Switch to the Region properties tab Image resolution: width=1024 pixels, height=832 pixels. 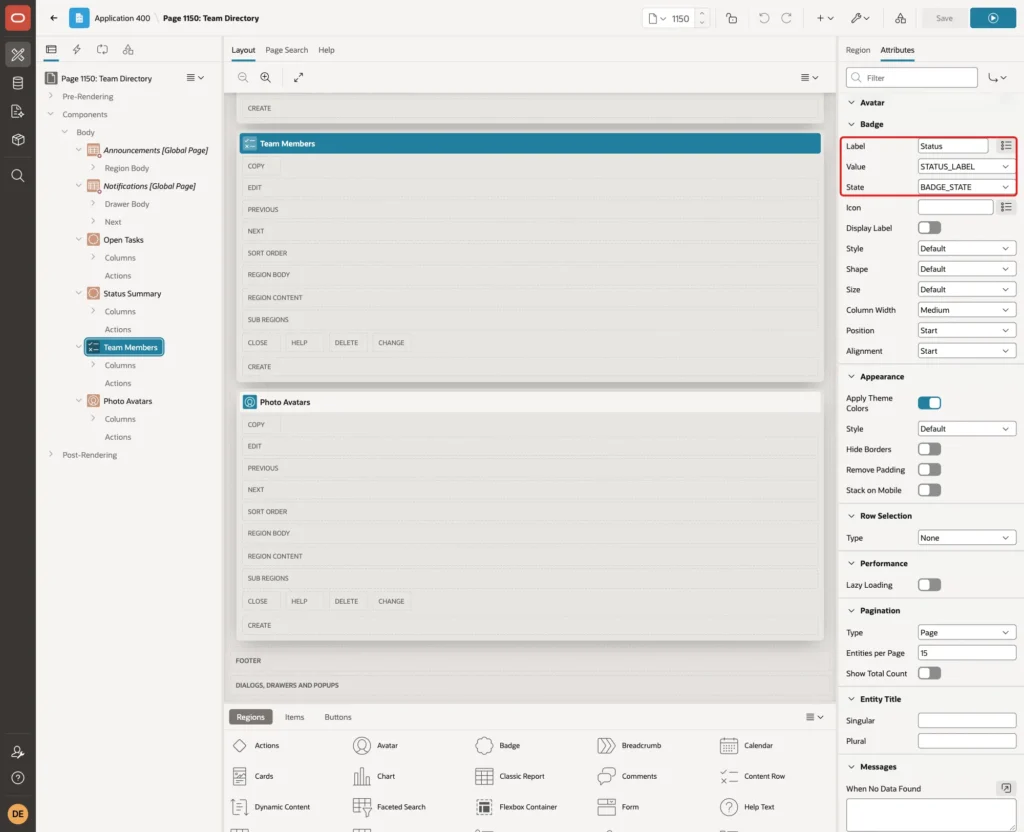point(857,50)
